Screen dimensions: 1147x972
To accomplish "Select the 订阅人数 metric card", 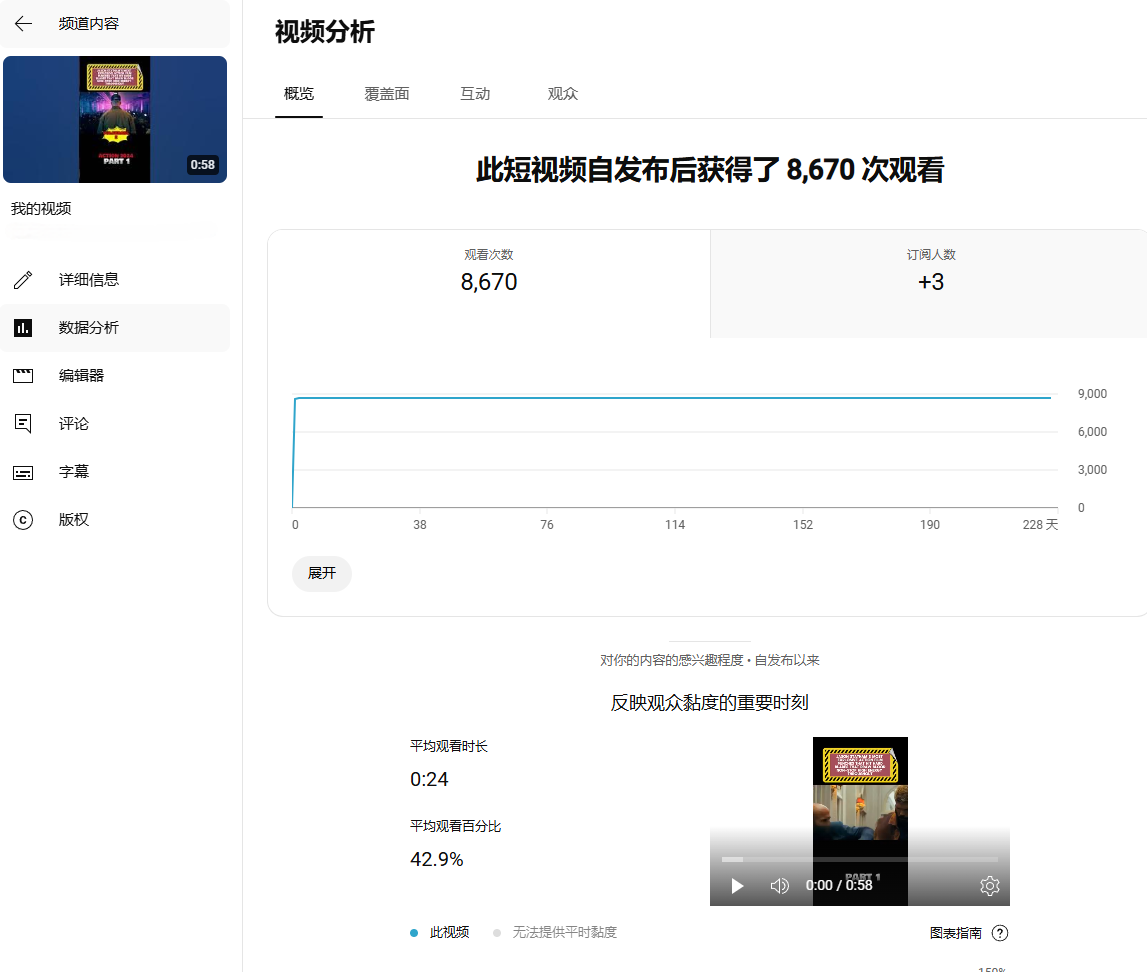I will pyautogui.click(x=929, y=284).
